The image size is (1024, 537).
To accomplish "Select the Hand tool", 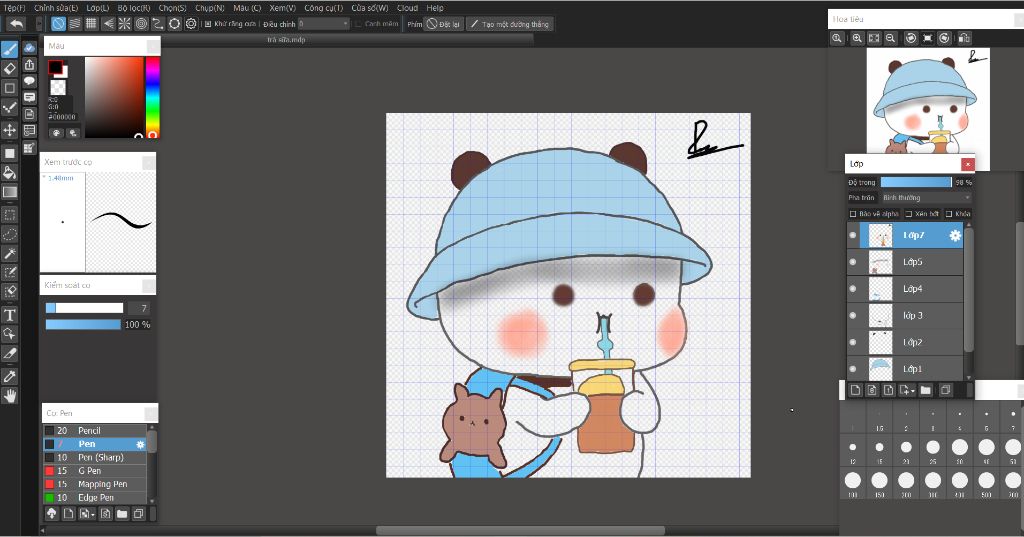I will click(x=10, y=395).
